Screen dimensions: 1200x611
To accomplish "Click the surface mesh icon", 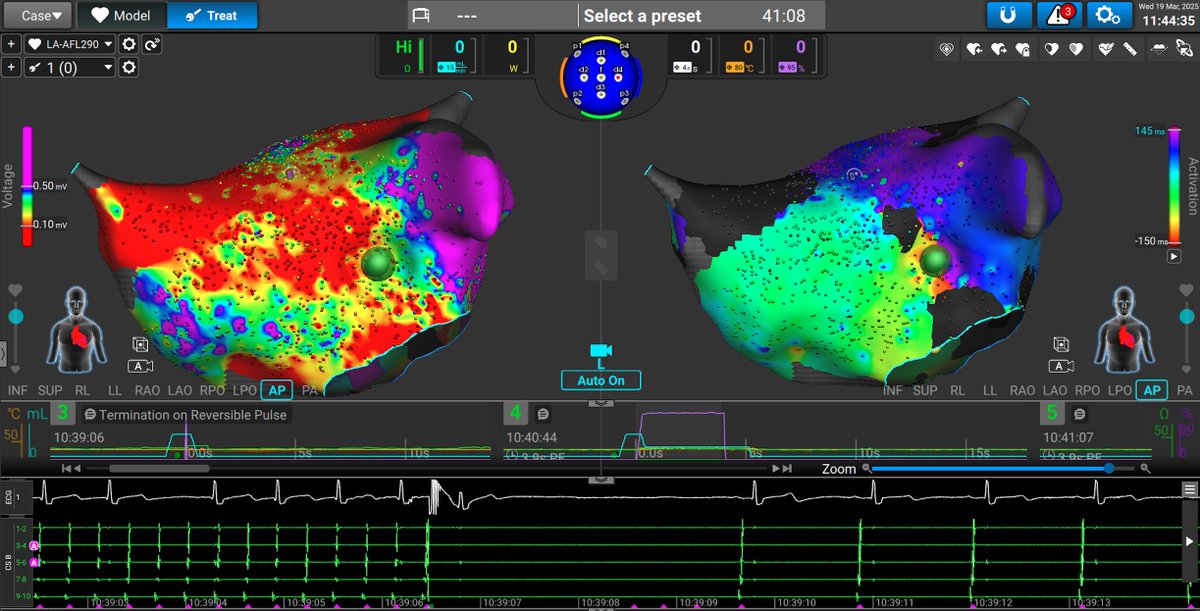I will [1157, 48].
